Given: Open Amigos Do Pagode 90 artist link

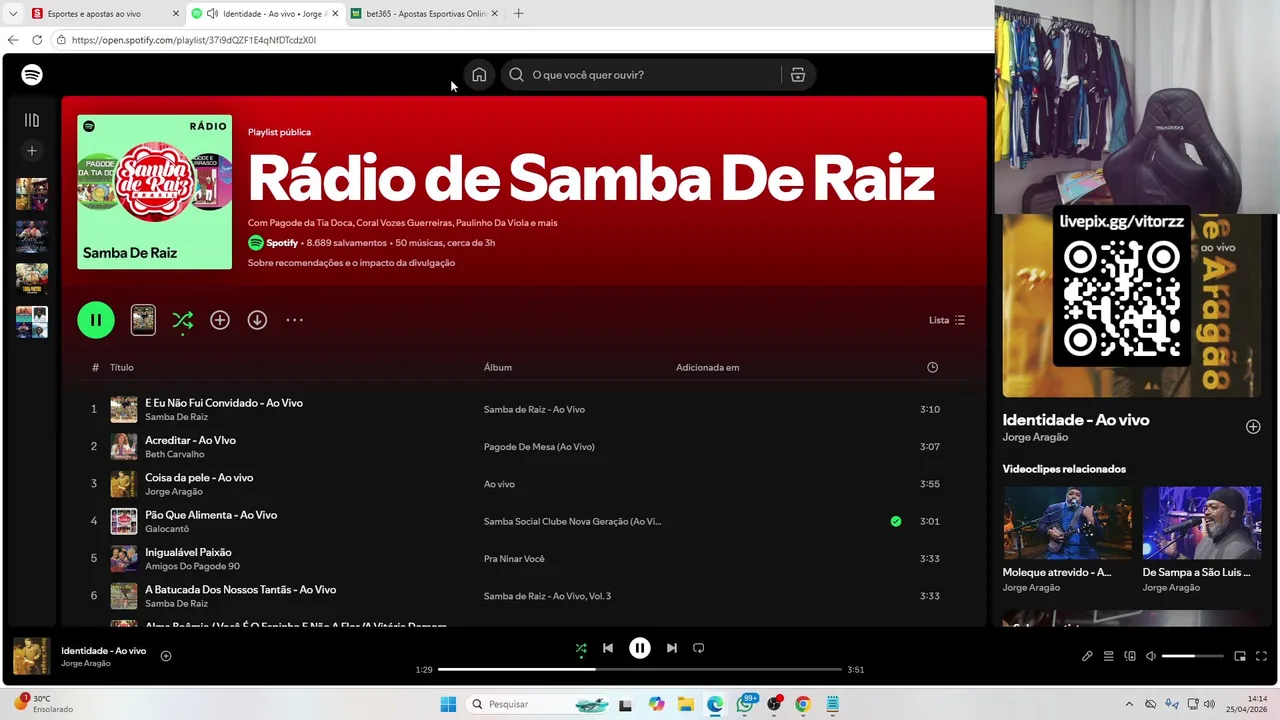Looking at the screenshot, I should pos(192,566).
